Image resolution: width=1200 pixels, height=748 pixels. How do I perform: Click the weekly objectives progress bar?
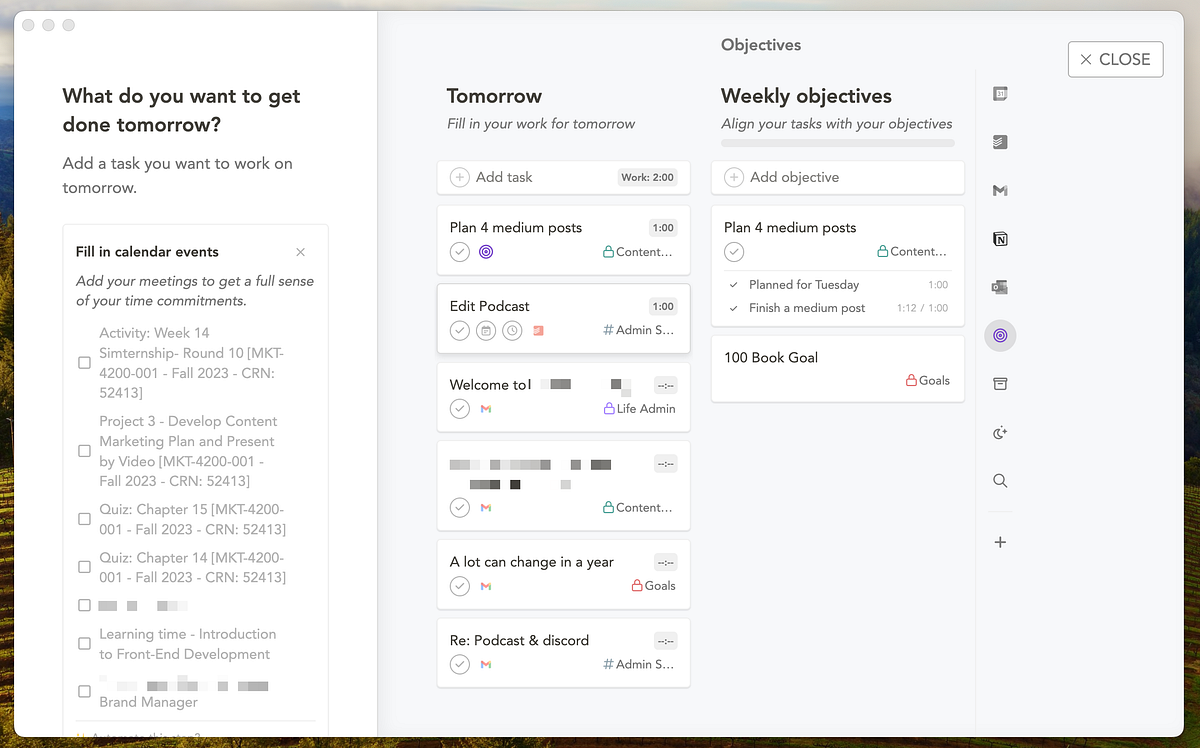coord(837,144)
